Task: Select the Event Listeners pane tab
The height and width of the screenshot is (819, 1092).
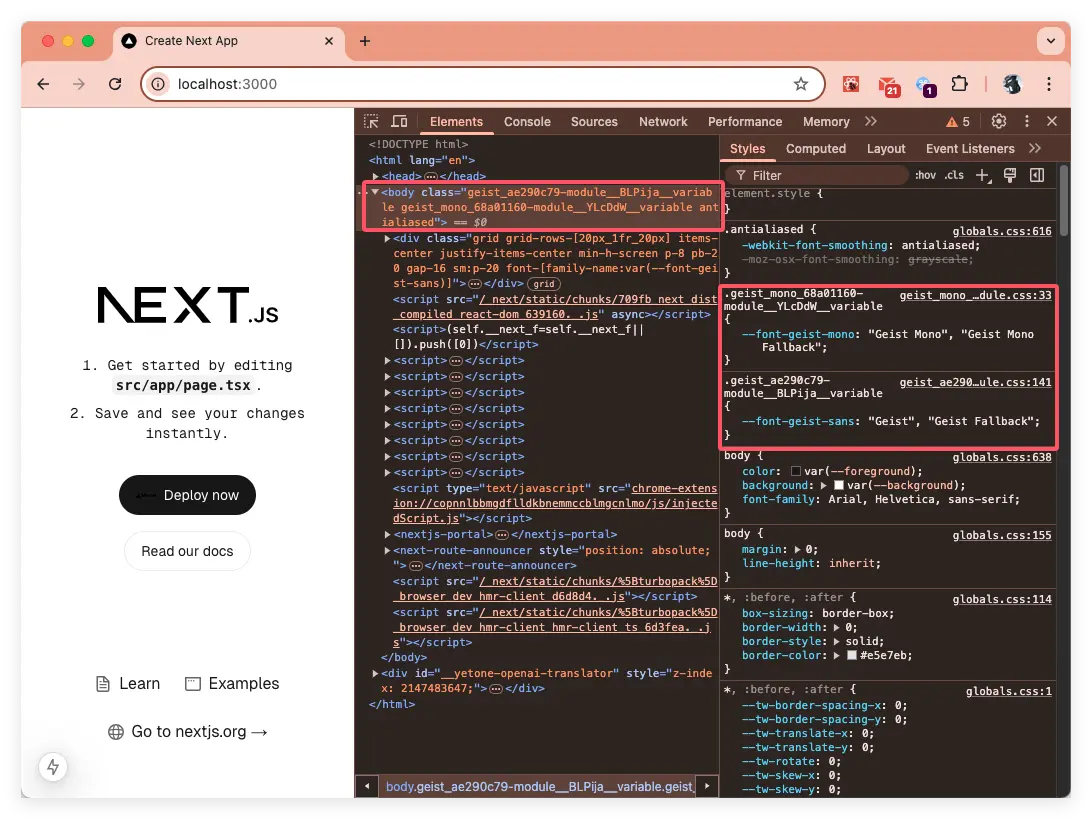Action: pyautogui.click(x=969, y=148)
